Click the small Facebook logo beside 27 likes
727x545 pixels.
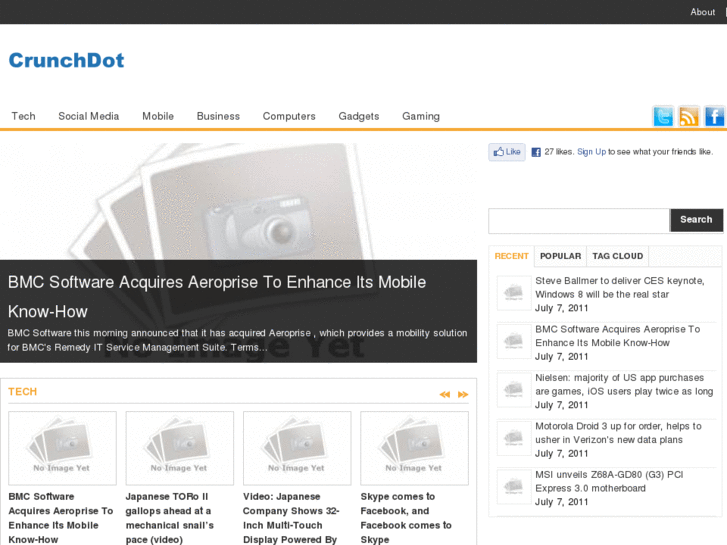point(536,152)
